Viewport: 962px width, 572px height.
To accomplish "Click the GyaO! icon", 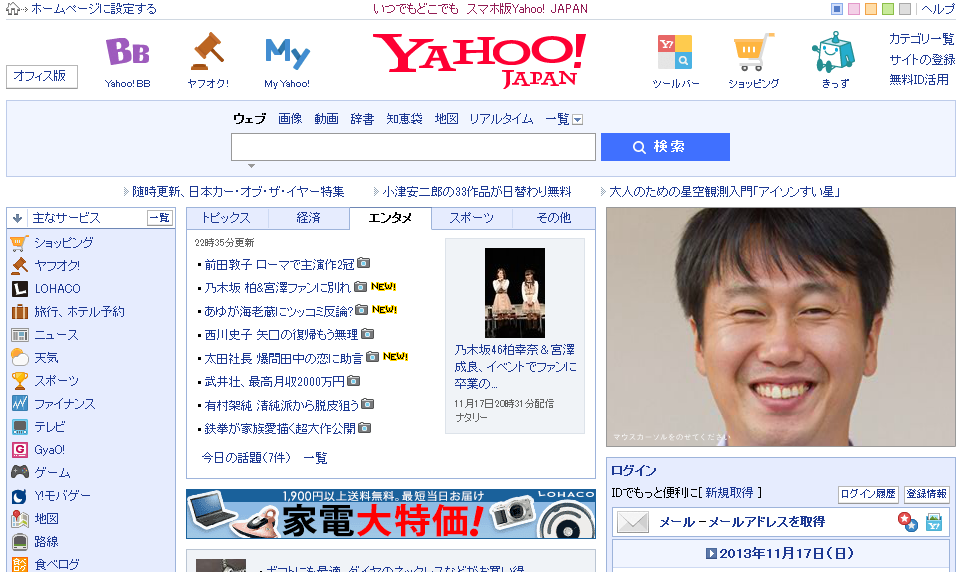I will [x=20, y=450].
